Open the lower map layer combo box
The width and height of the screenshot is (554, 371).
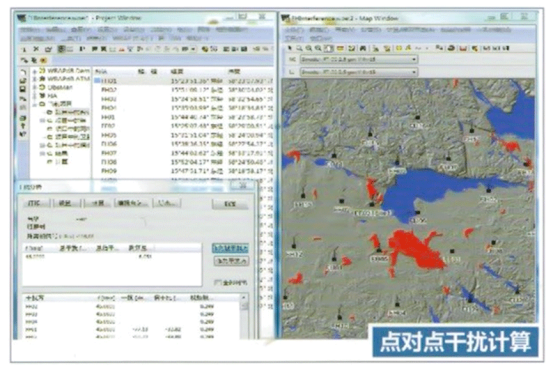coord(359,72)
